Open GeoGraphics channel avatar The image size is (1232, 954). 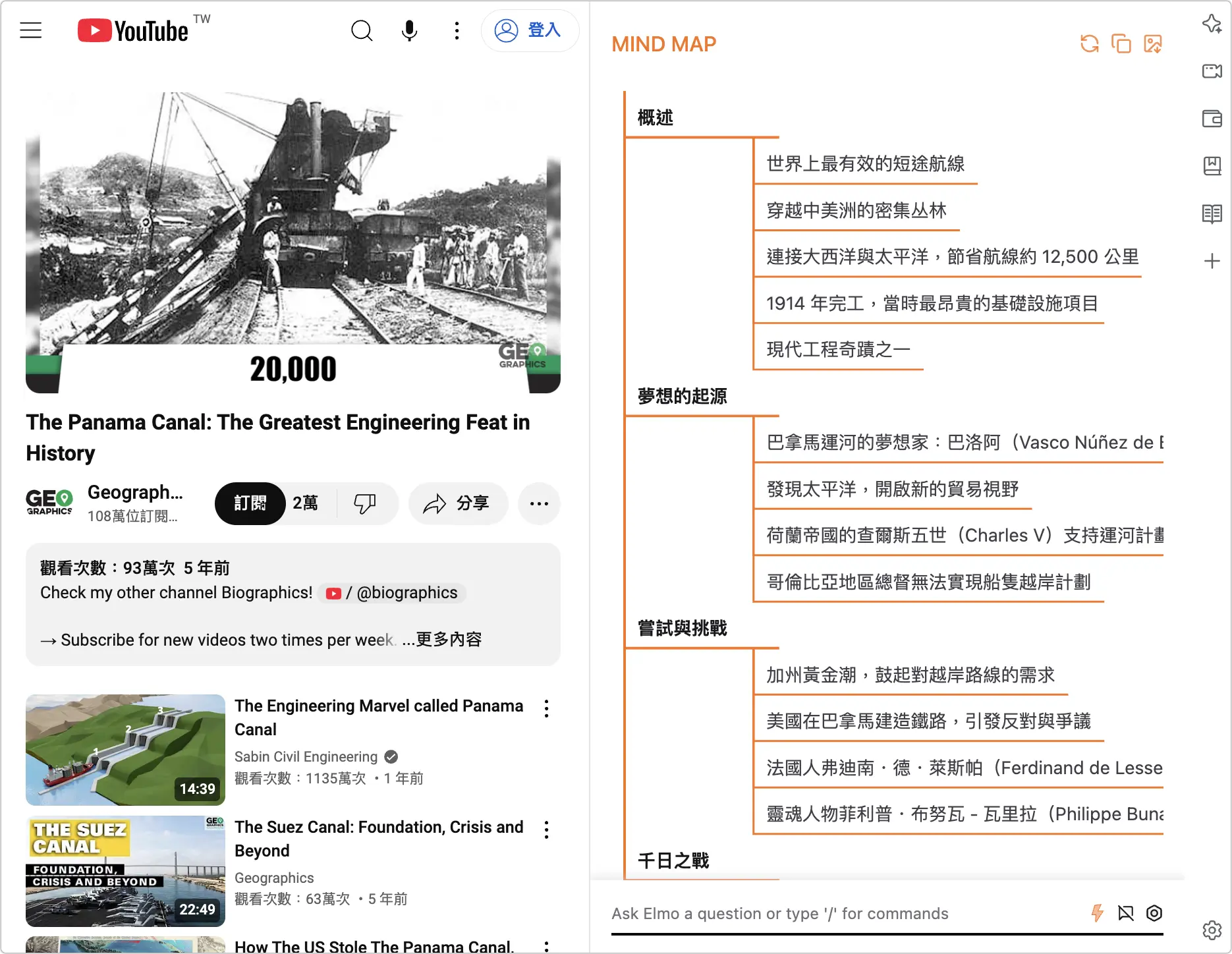(x=49, y=503)
